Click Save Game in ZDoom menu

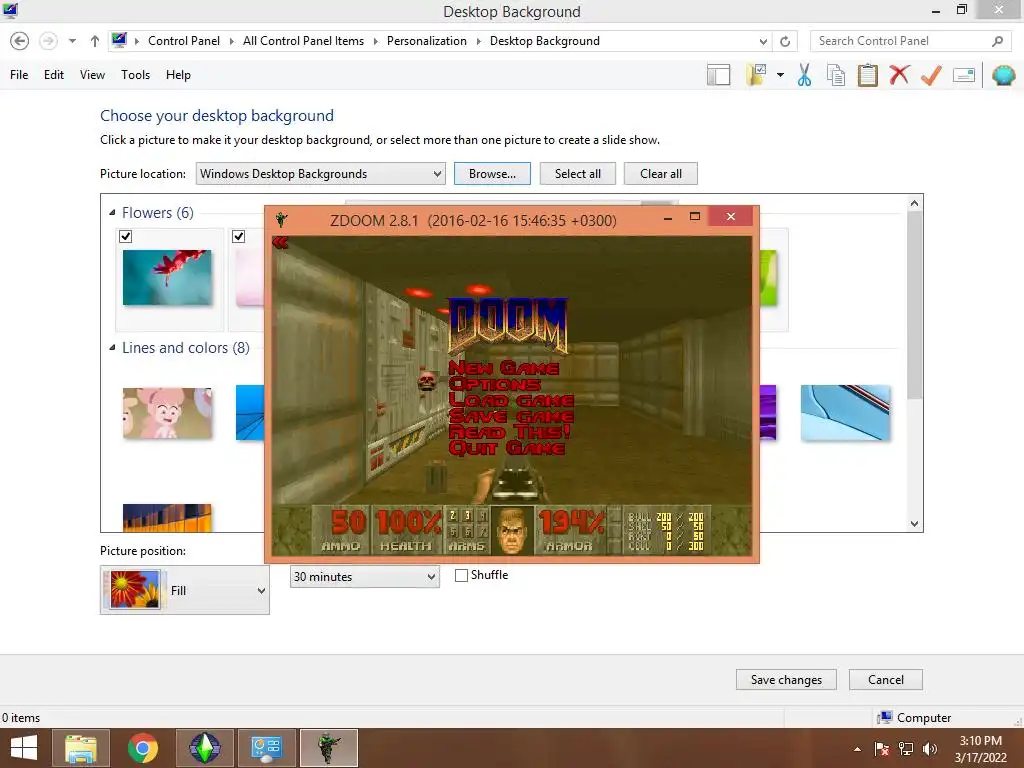511,416
